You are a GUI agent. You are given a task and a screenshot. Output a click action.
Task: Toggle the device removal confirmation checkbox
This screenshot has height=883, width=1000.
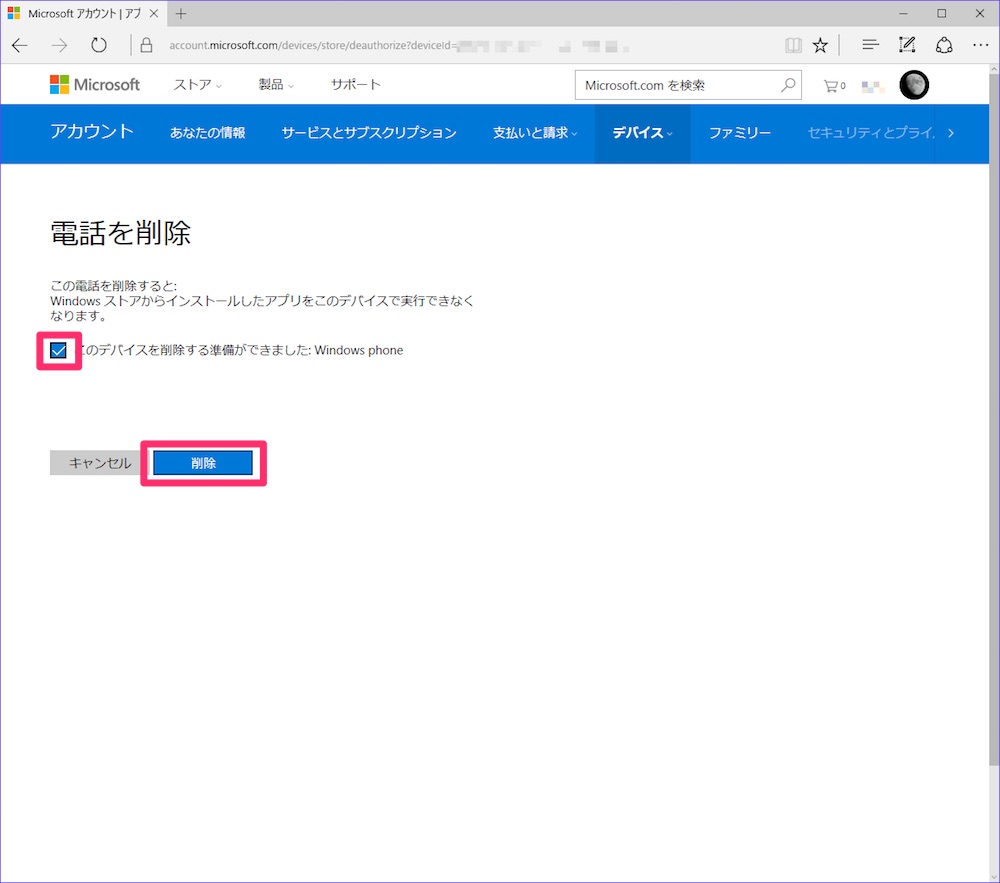[58, 350]
